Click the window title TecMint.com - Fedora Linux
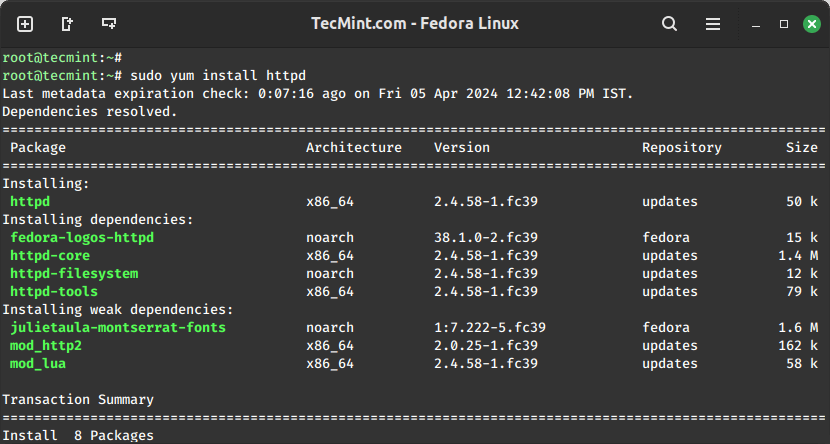Image resolution: width=830 pixels, height=444 pixels. click(415, 23)
